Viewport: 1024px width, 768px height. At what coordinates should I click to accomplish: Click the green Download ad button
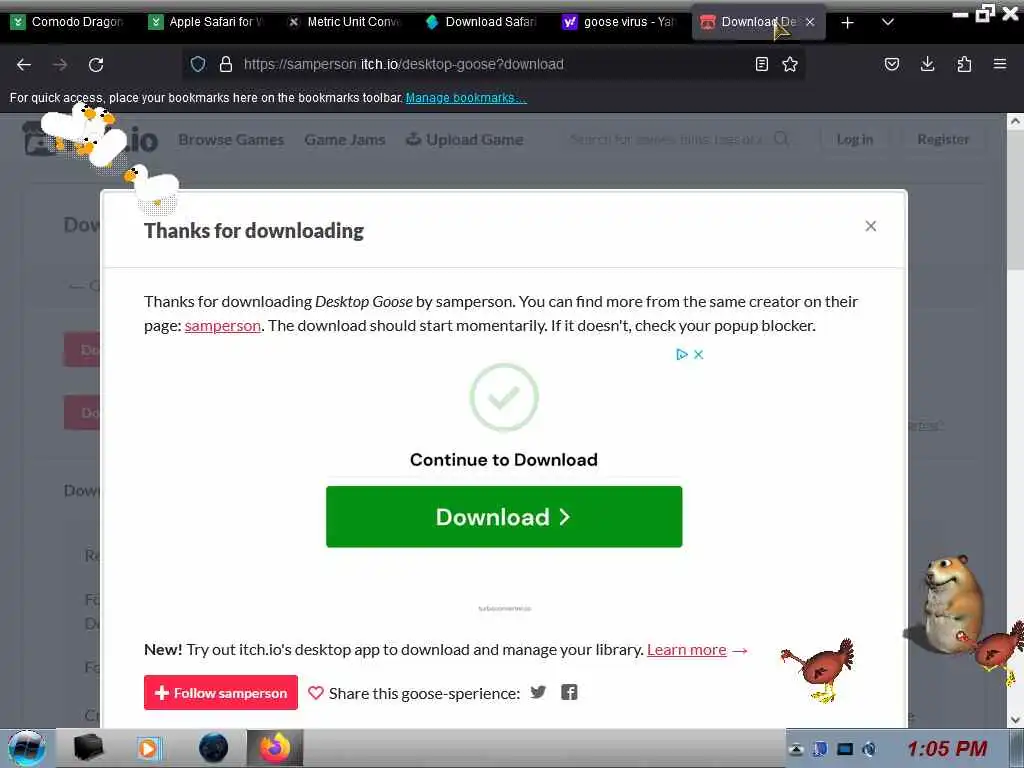coord(504,517)
